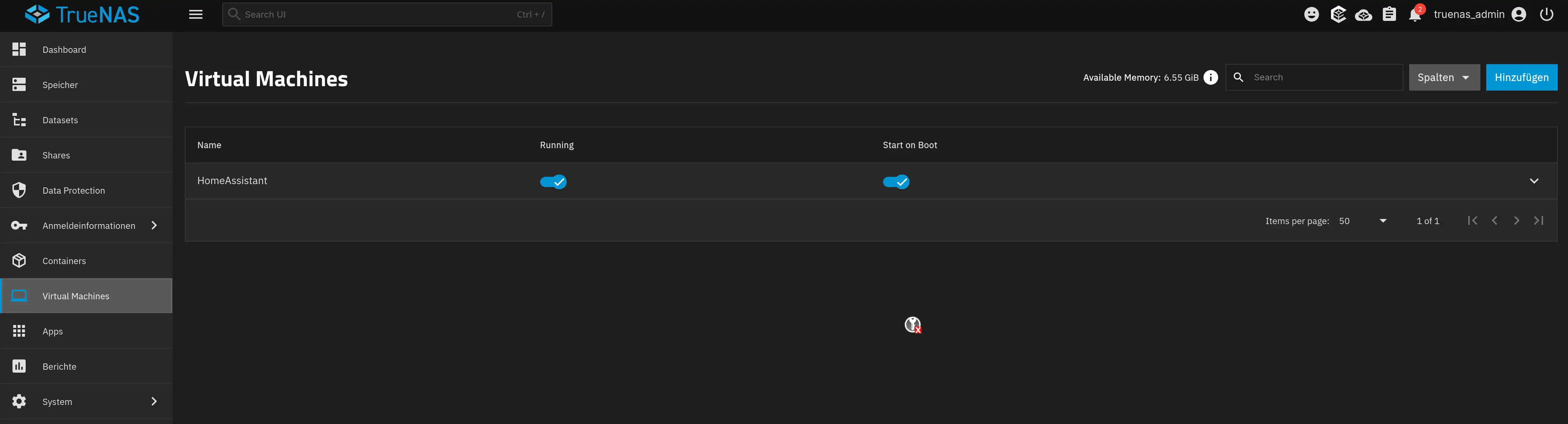
Task: Click the Berichte chart icon
Action: [19, 366]
